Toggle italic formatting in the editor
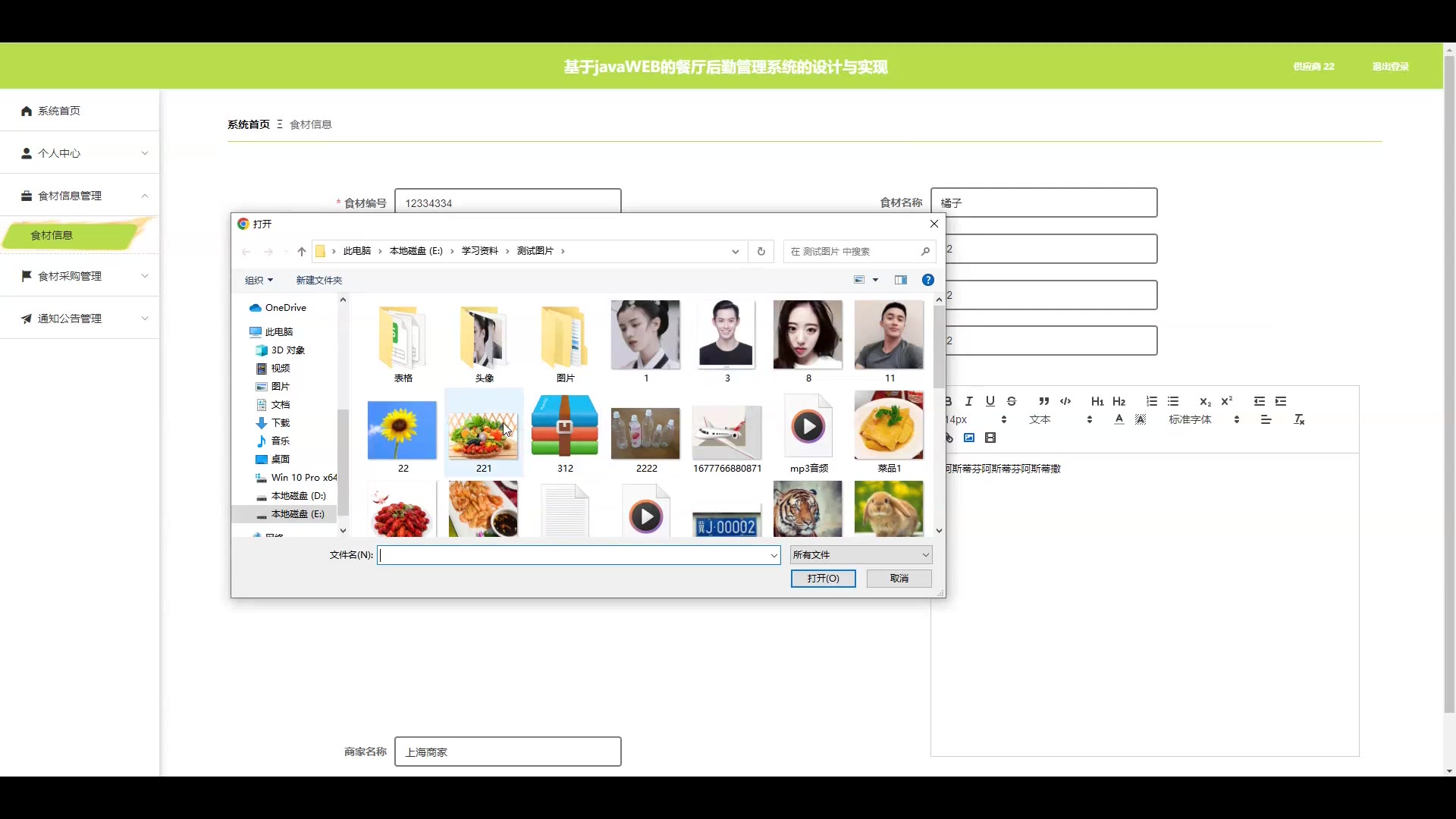 tap(968, 401)
